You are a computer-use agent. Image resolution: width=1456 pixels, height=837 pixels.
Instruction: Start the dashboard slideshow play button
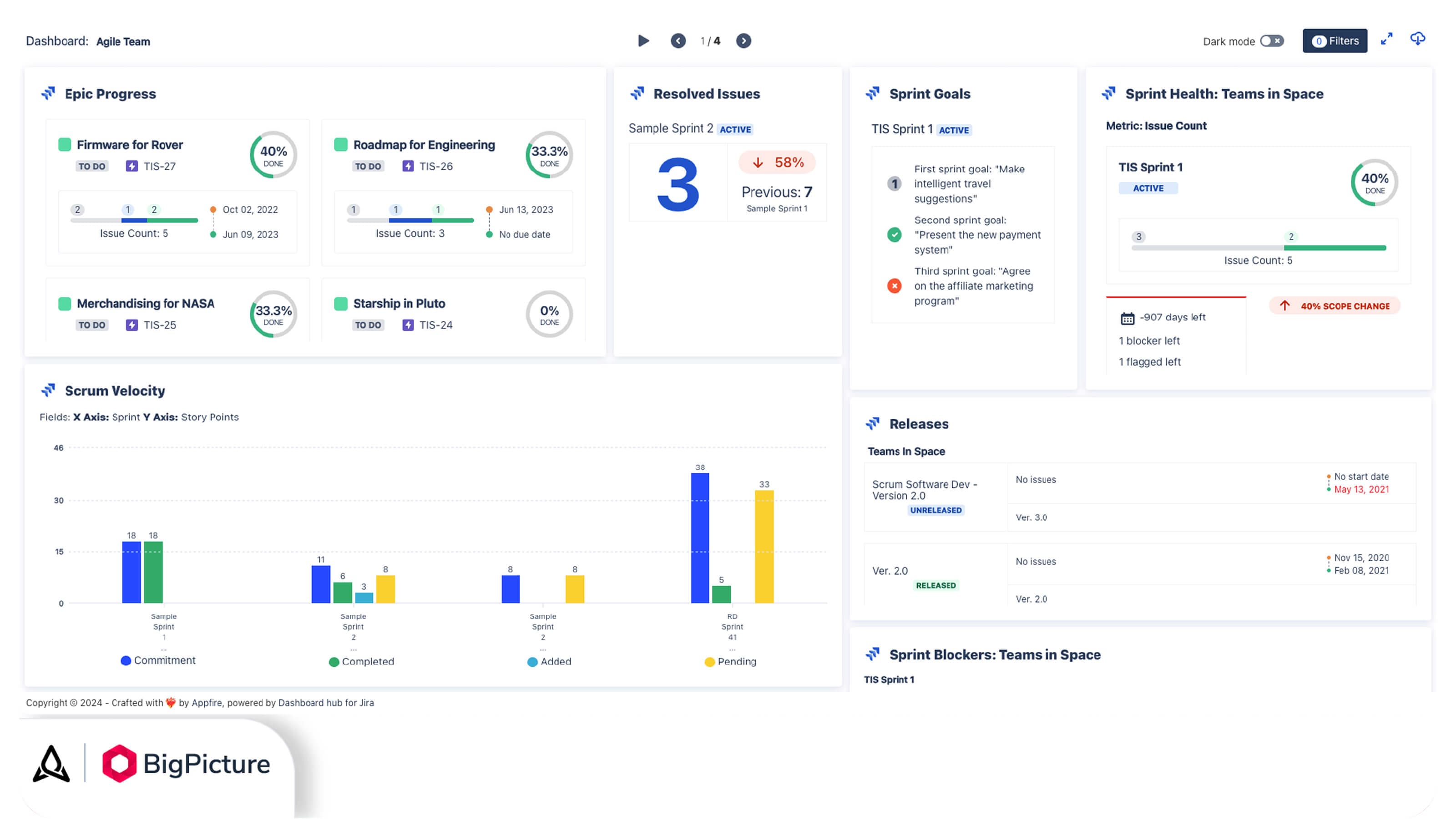pyautogui.click(x=643, y=41)
